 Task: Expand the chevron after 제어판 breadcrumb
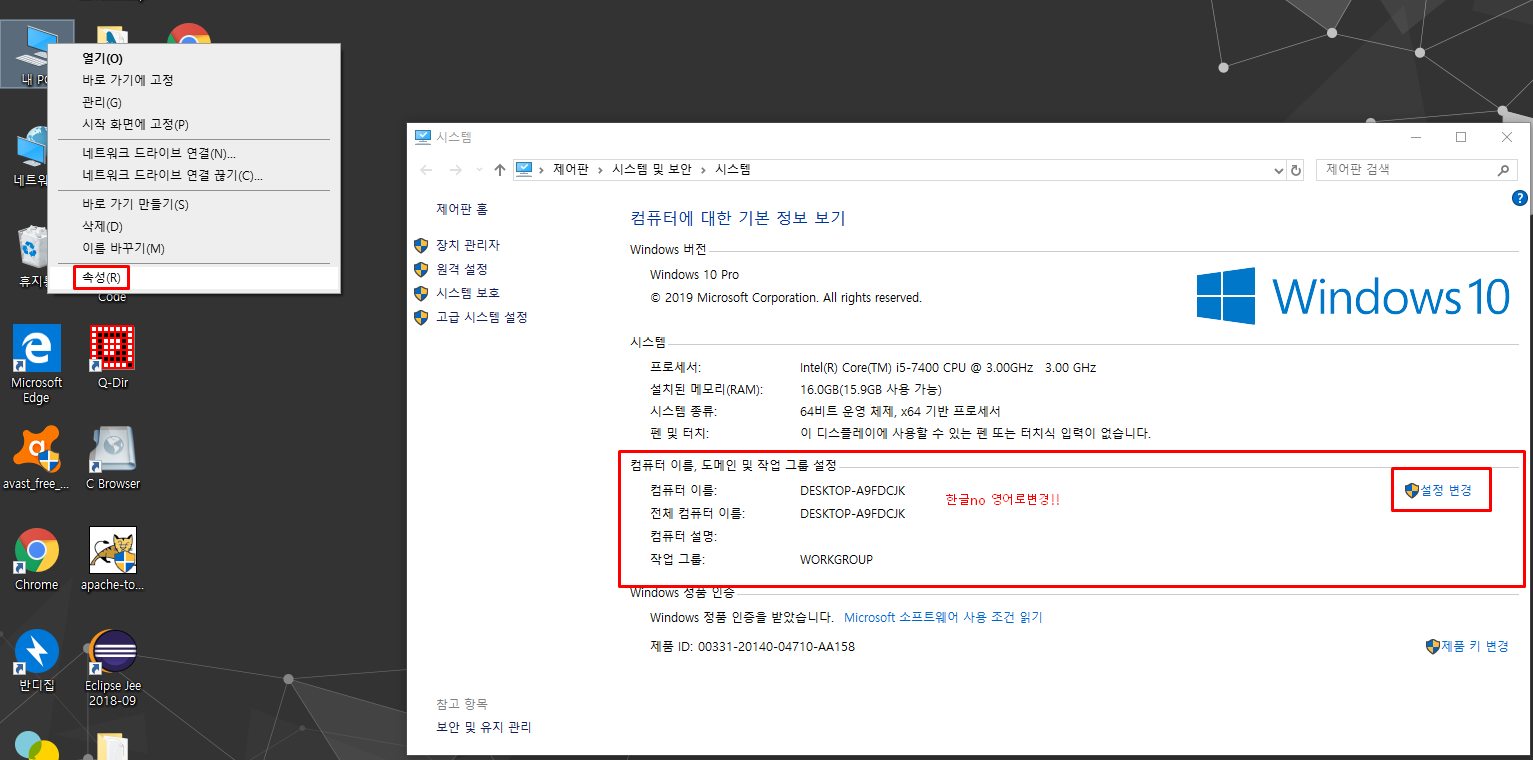600,170
